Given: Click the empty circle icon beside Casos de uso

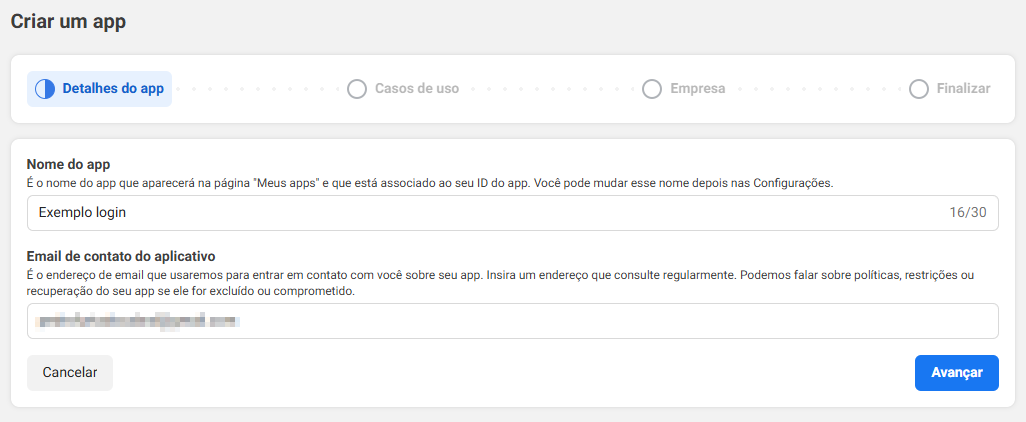Looking at the screenshot, I should (357, 89).
